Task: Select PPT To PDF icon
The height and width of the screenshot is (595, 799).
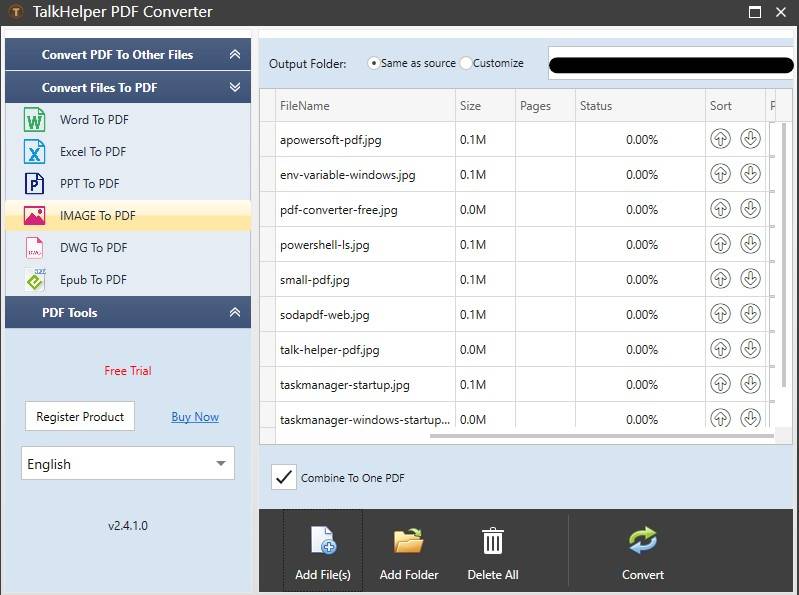Action: (34, 184)
